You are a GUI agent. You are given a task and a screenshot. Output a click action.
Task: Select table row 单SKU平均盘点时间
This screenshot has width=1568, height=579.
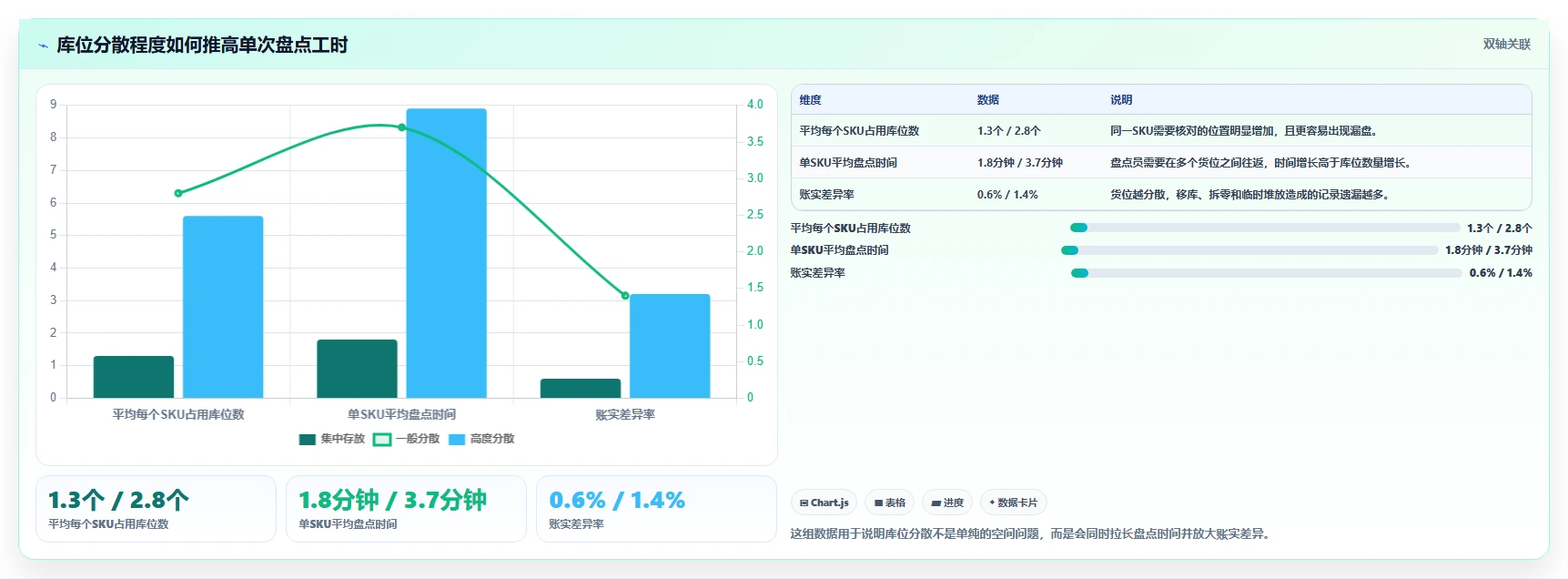pyautogui.click(x=1161, y=163)
